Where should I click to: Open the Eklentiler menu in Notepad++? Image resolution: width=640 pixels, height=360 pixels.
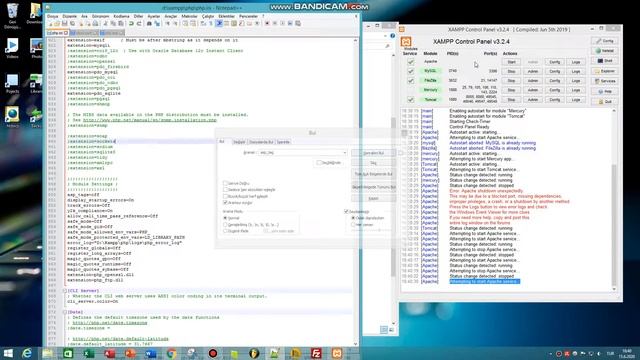coord(227,16)
